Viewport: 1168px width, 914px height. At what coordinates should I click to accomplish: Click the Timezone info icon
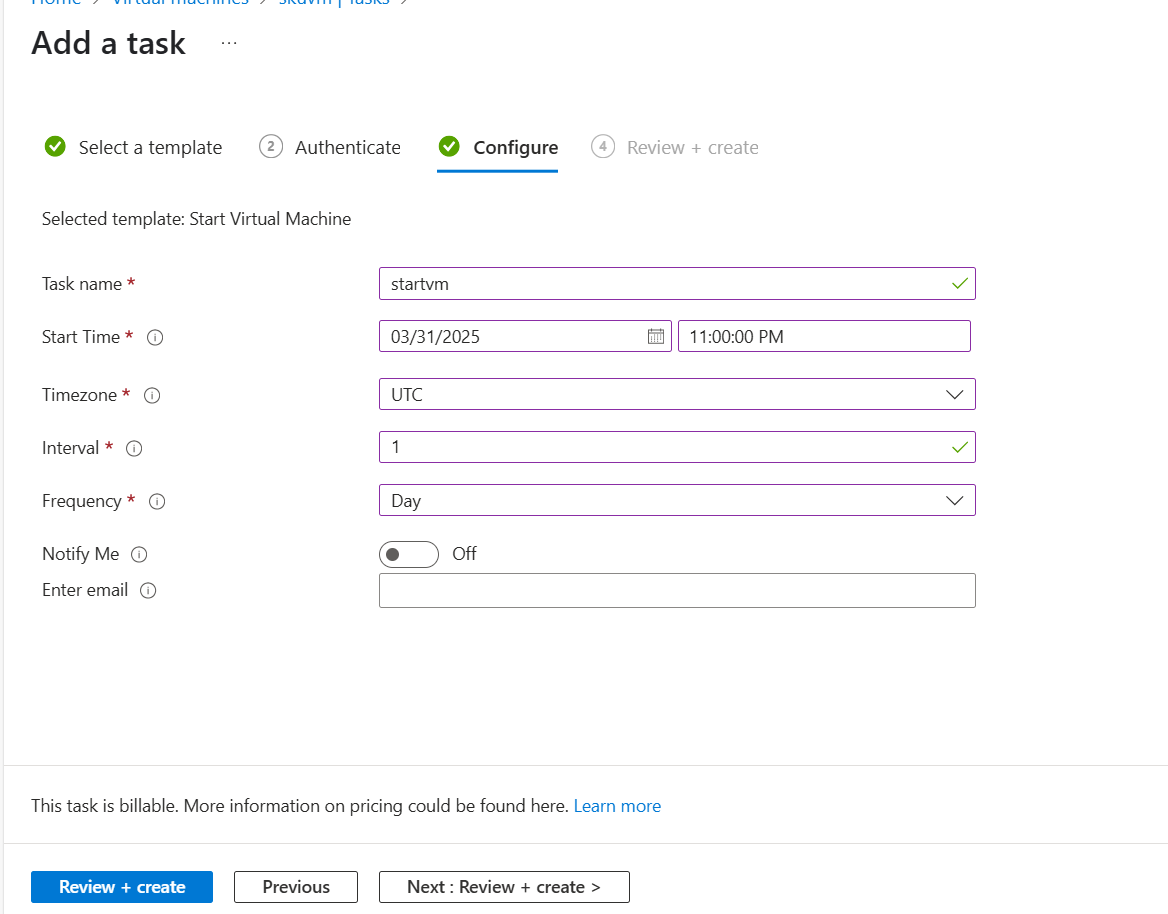(152, 395)
